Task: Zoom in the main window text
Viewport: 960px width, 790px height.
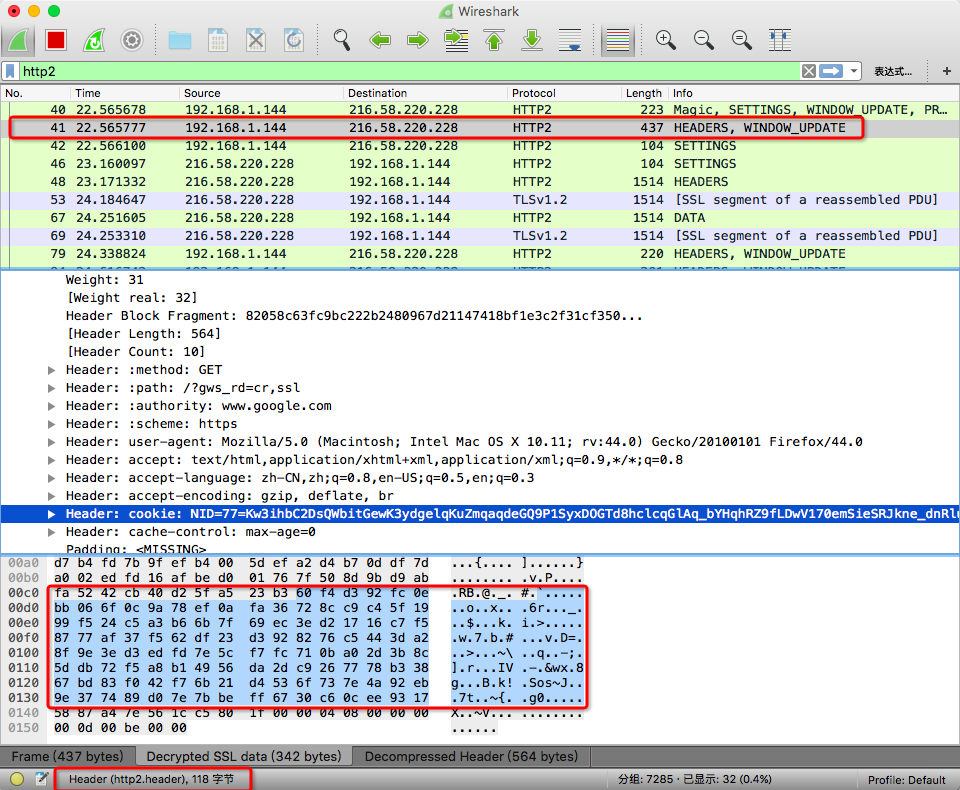Action: [x=666, y=40]
